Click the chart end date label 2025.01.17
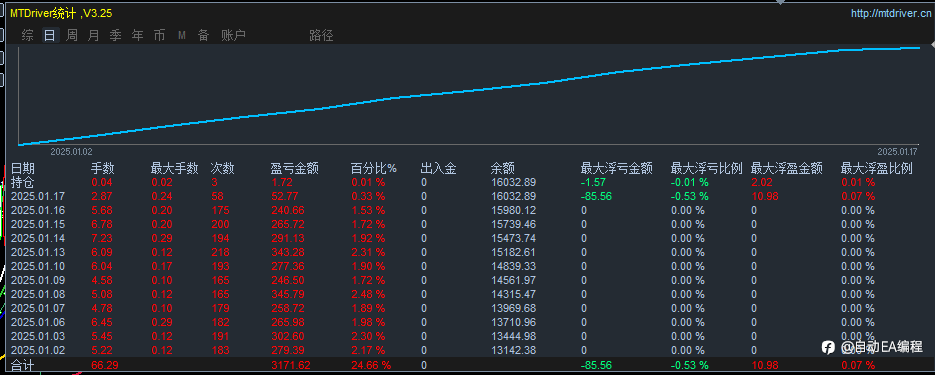 click(x=897, y=151)
